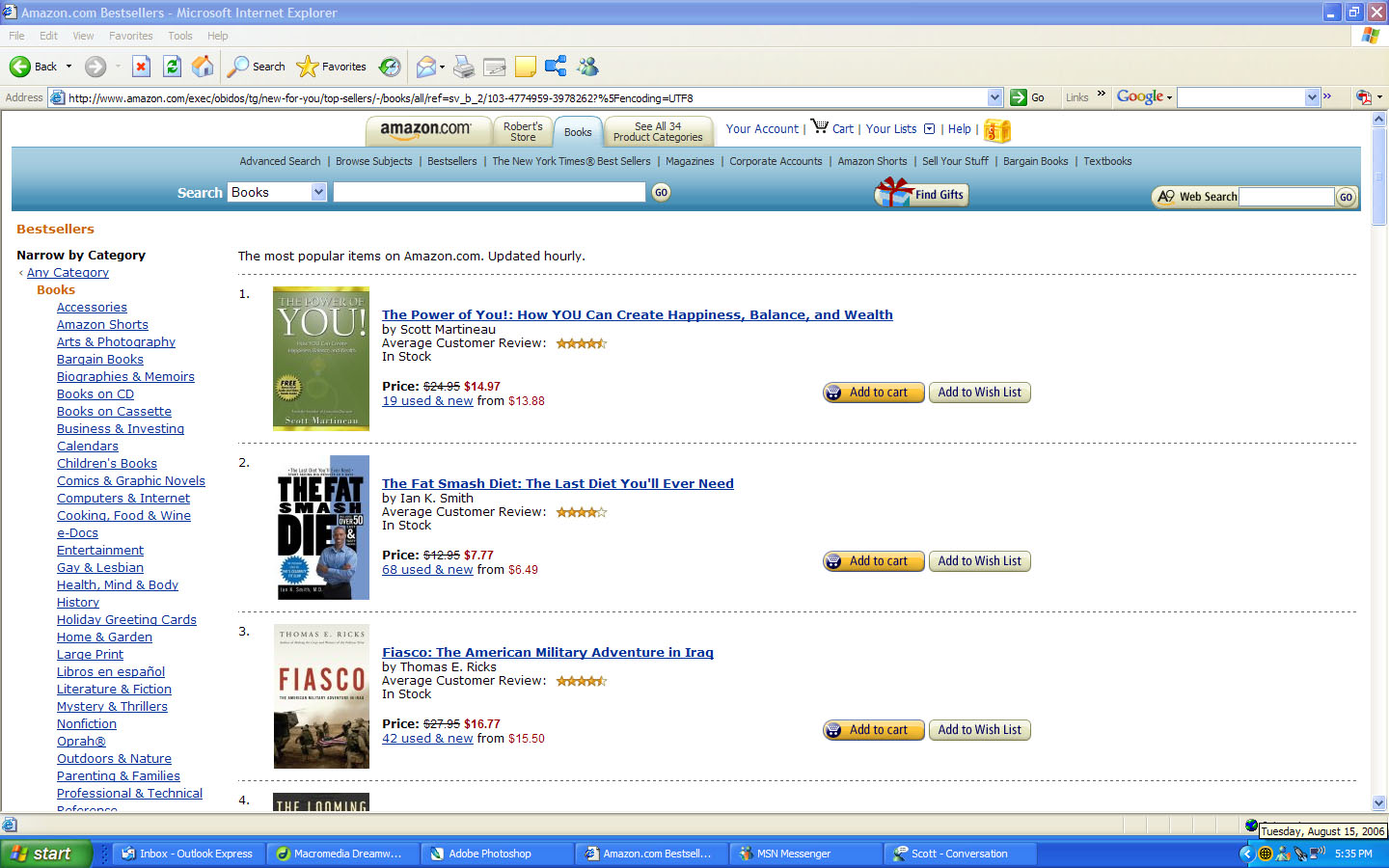Click the GO button beside Web Search
The width and height of the screenshot is (1389, 868).
[1346, 197]
